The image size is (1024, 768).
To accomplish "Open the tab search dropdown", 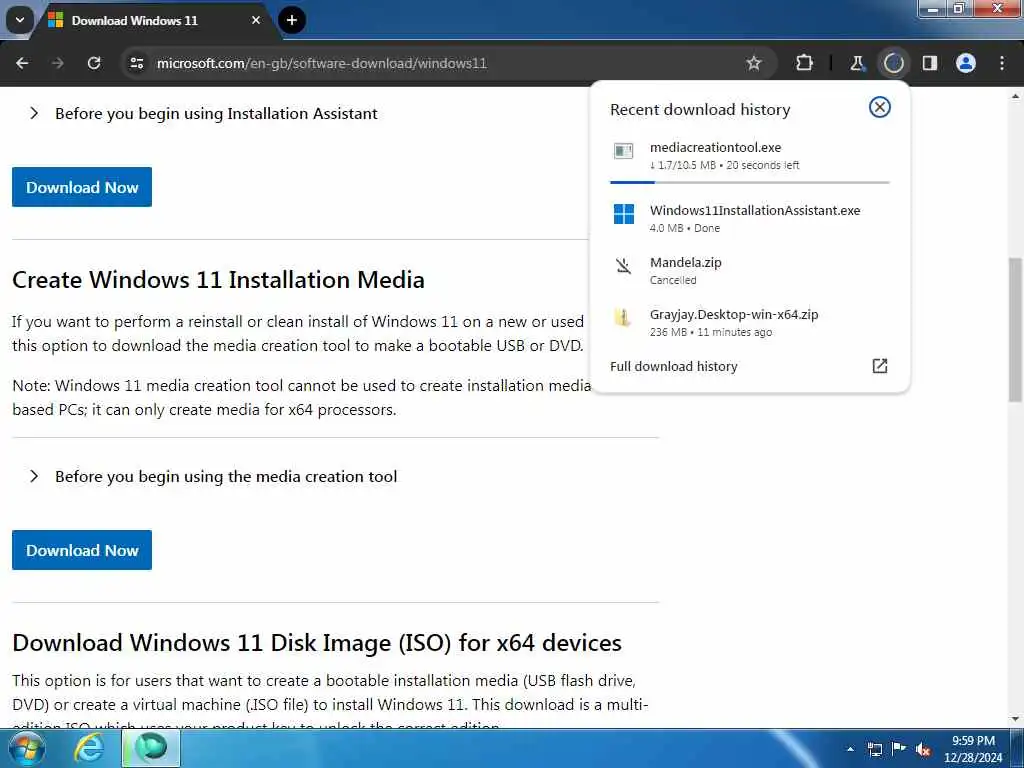I will (x=20, y=20).
